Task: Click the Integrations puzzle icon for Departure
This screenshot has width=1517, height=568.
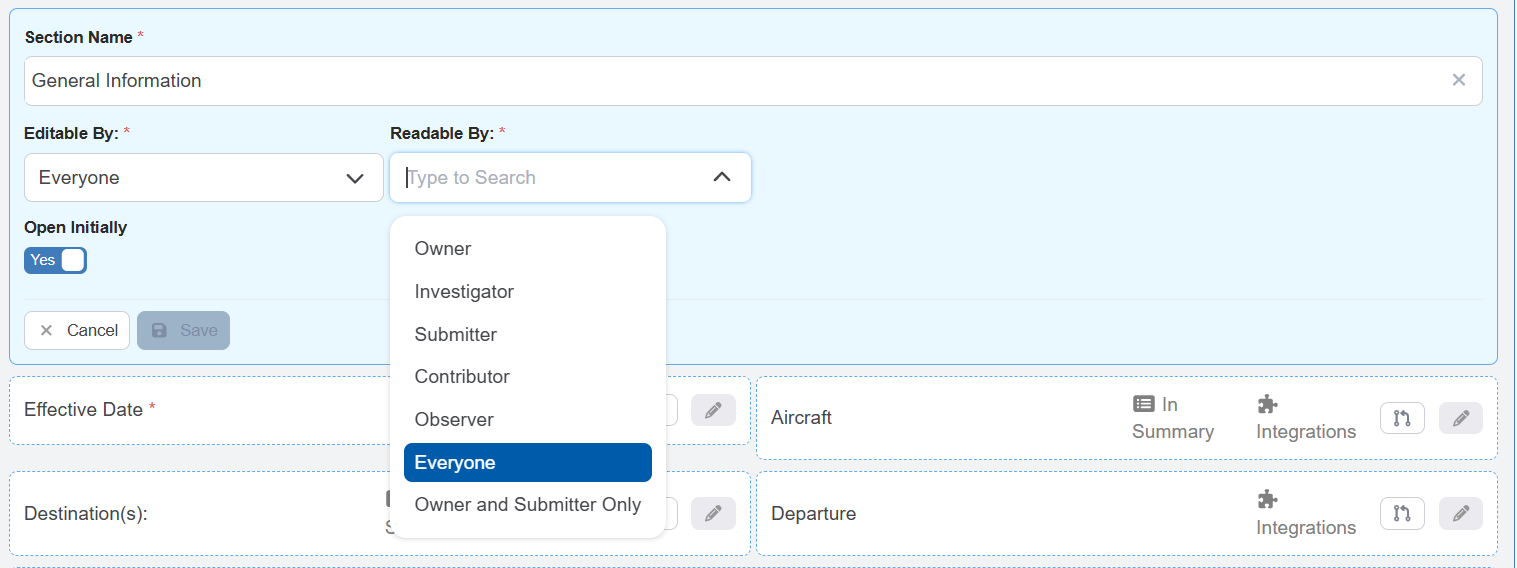Action: 1267,499
